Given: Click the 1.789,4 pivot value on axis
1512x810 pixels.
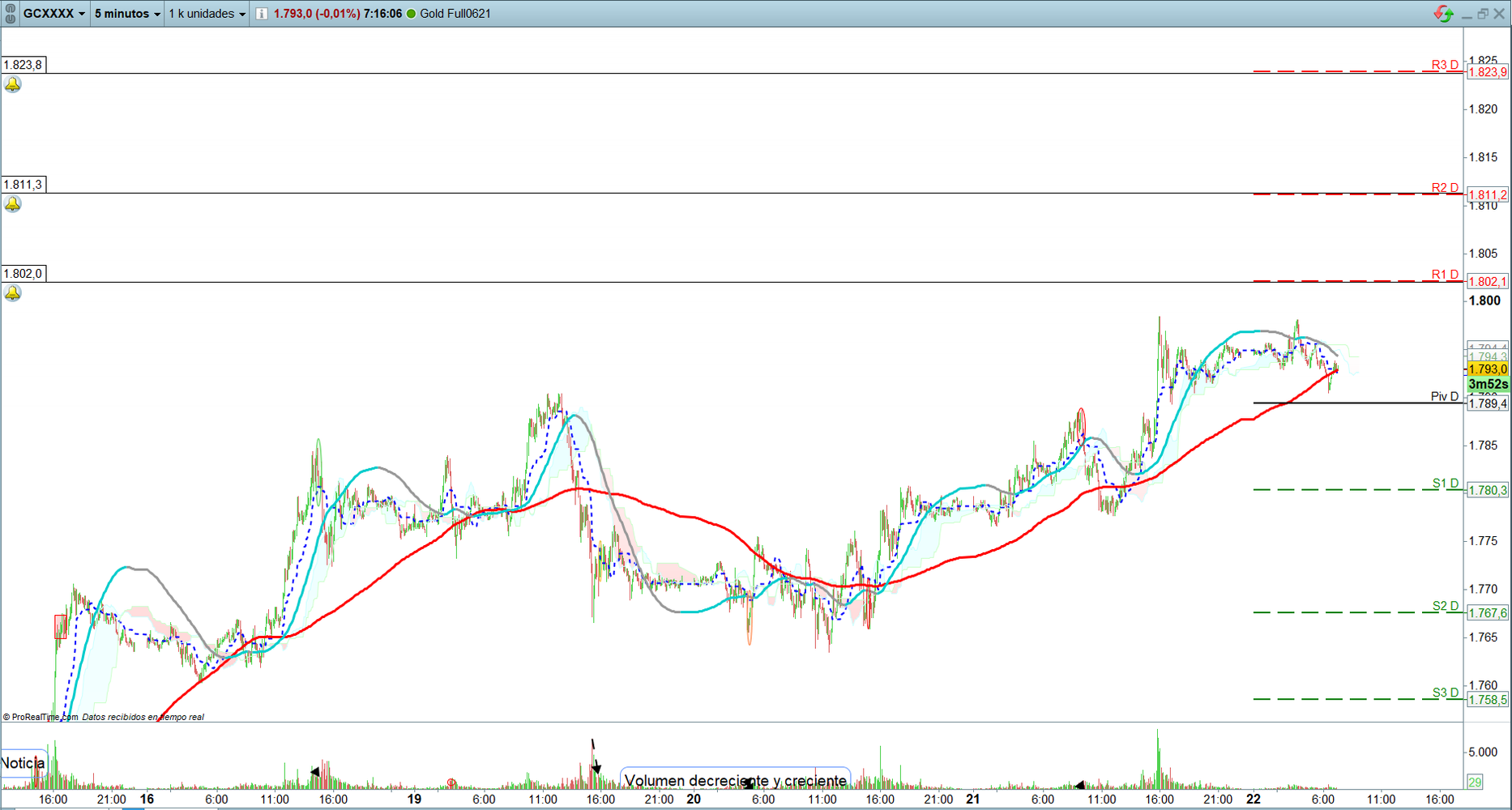Looking at the screenshot, I should (1488, 403).
